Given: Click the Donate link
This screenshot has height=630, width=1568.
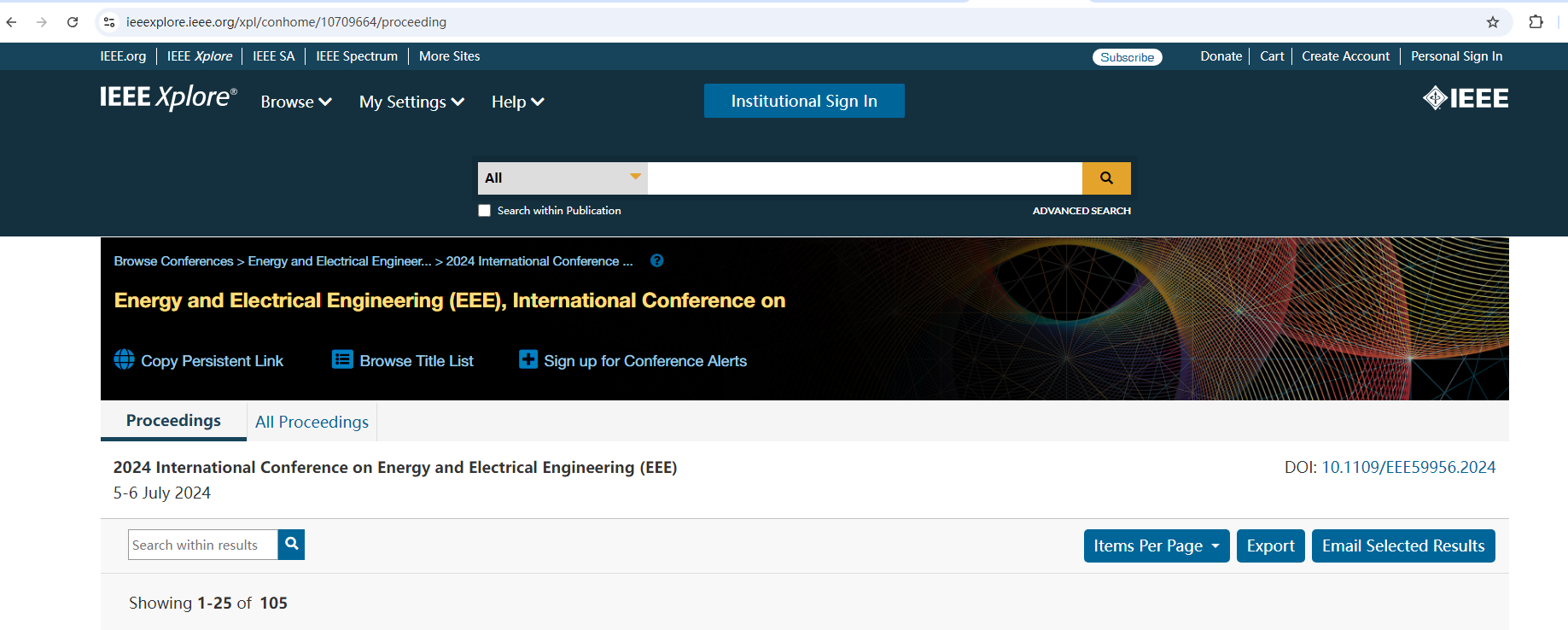Looking at the screenshot, I should pos(1221,56).
